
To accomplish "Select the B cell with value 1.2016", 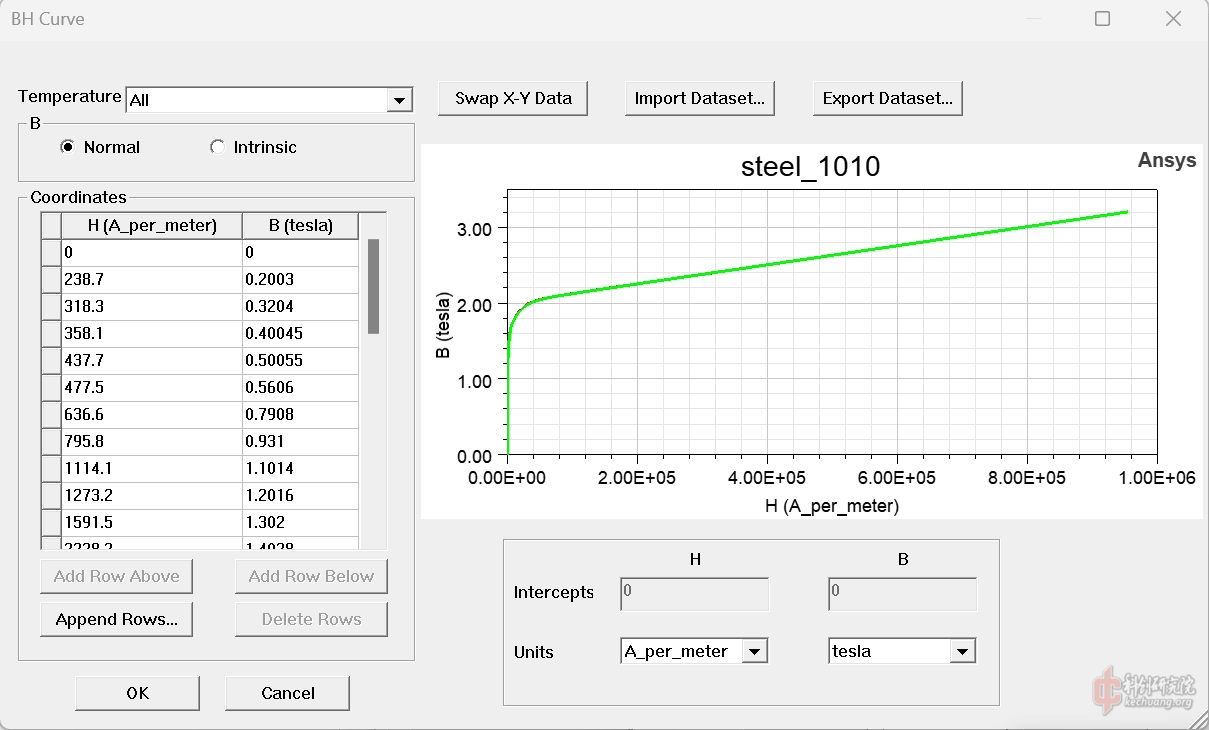I will tap(301, 495).
